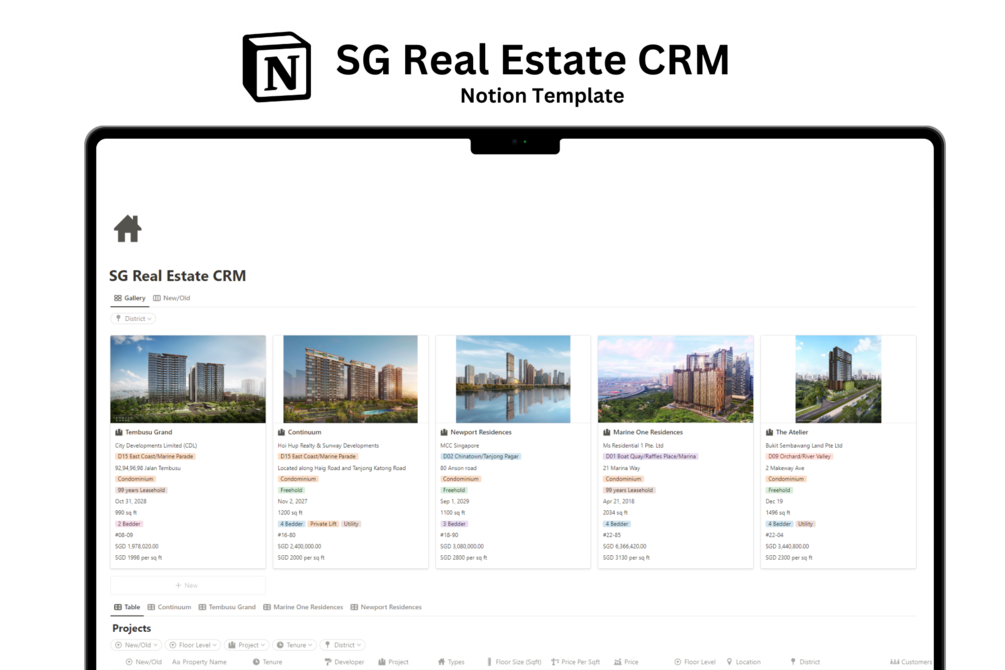The height and width of the screenshot is (670, 1005).
Task: Click the Projects section heading
Action: pos(131,628)
